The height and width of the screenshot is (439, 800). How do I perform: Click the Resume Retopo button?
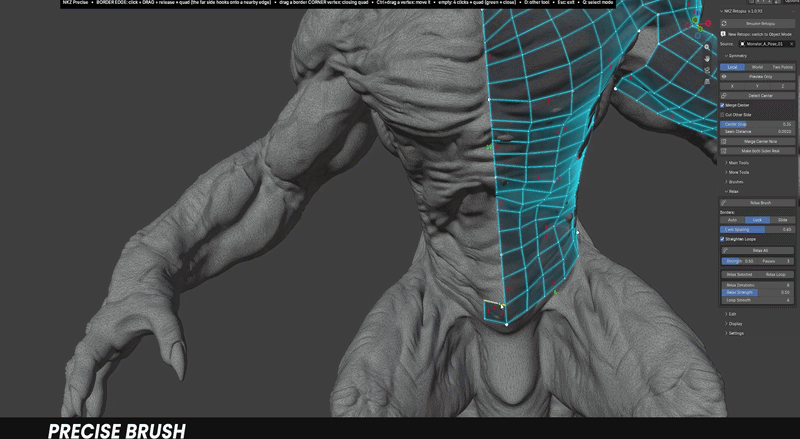pyautogui.click(x=757, y=23)
